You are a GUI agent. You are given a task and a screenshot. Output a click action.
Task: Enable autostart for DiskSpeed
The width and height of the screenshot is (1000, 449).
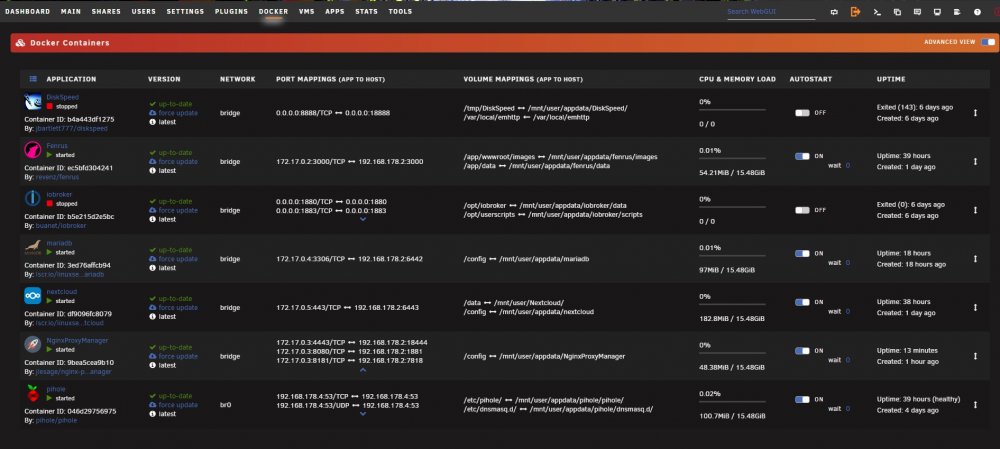click(802, 113)
